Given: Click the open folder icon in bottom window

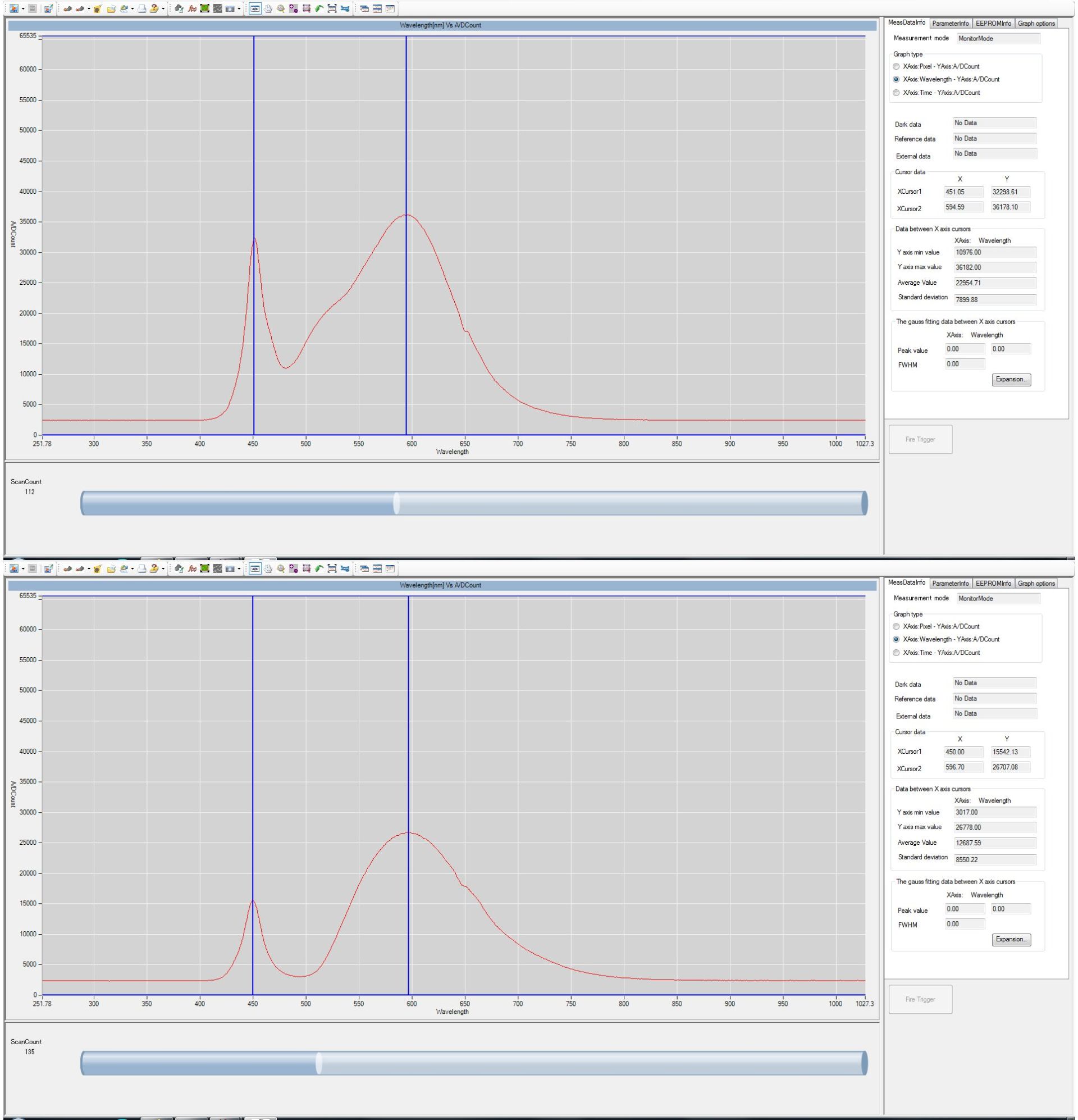Looking at the screenshot, I should pyautogui.click(x=111, y=568).
